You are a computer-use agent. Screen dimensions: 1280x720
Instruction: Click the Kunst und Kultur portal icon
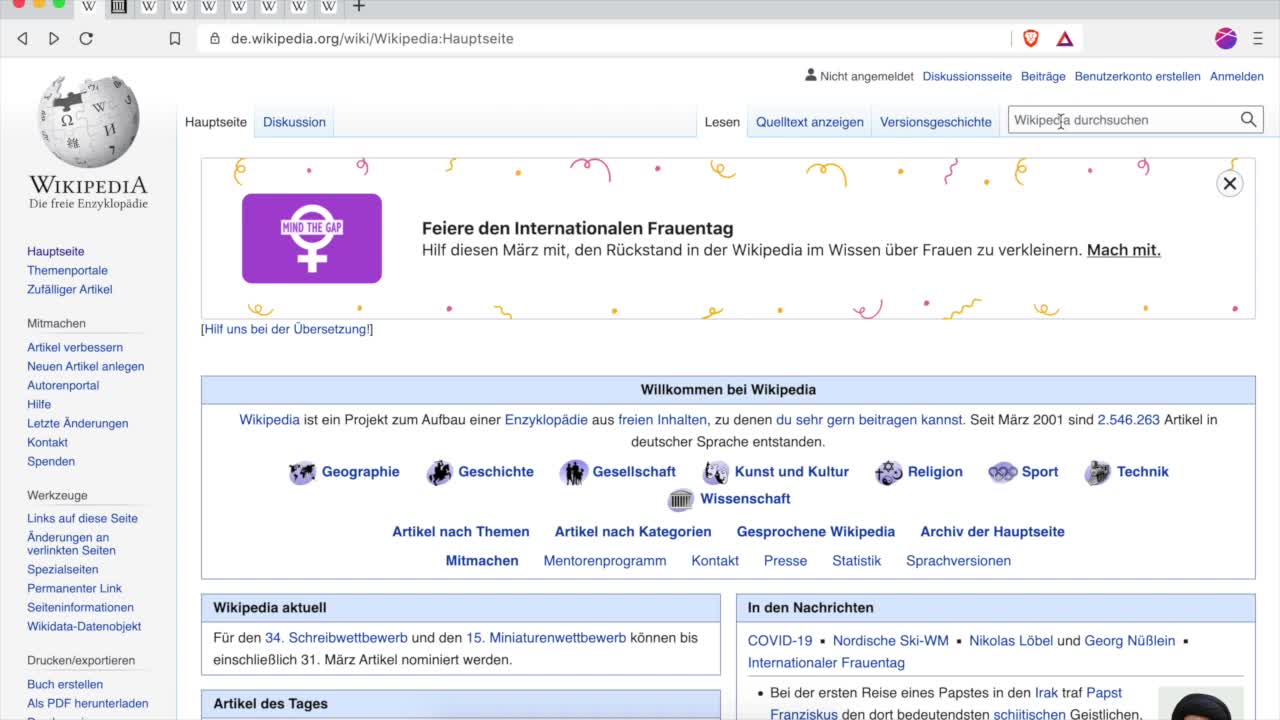[x=716, y=473]
